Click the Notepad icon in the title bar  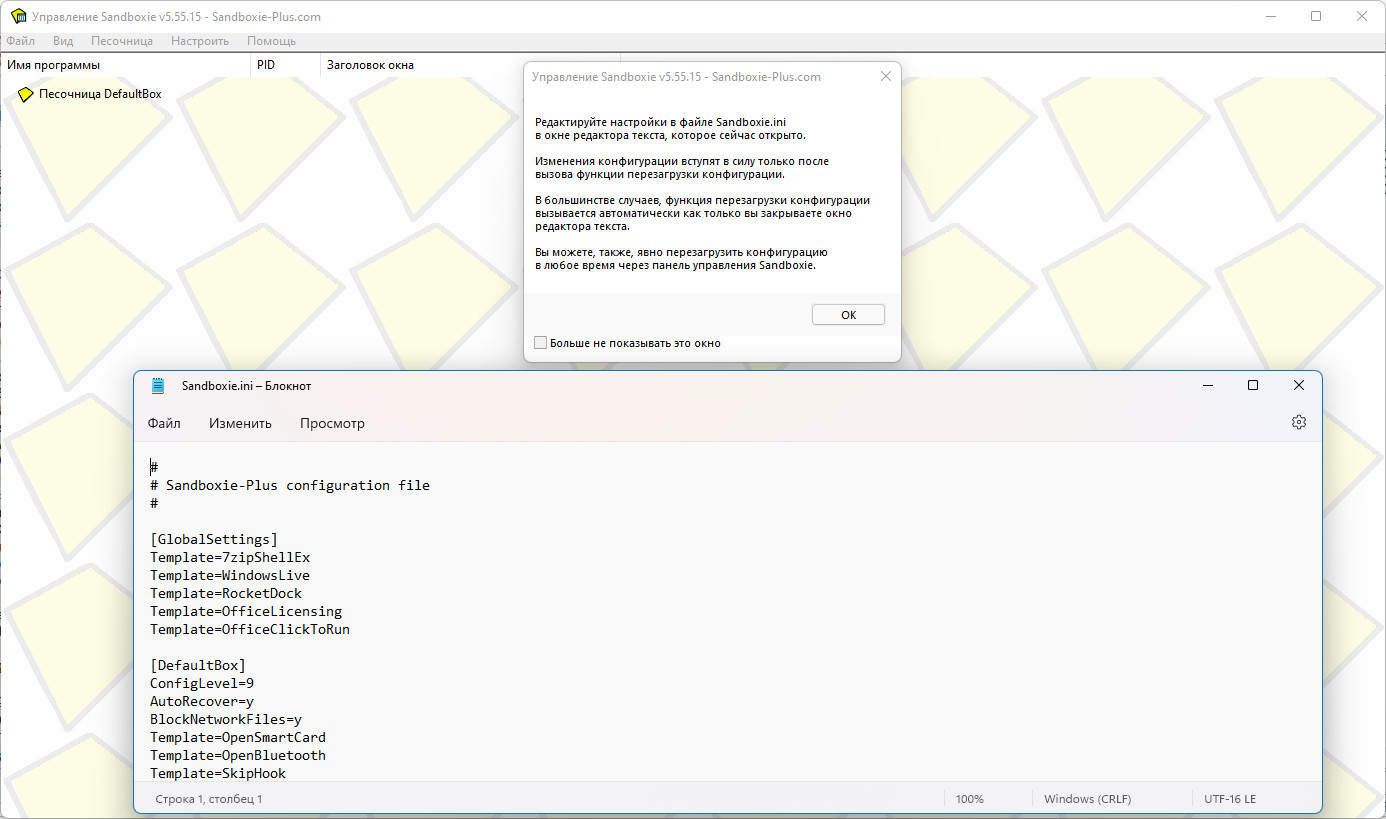pos(157,385)
